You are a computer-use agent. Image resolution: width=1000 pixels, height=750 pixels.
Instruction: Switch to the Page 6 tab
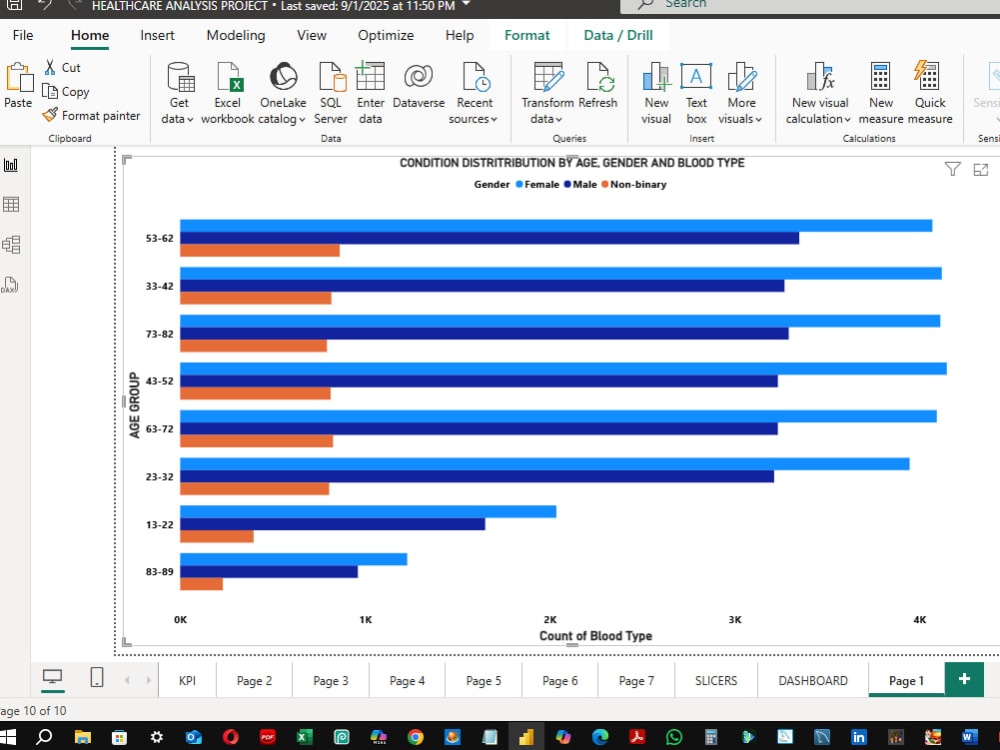[559, 680]
